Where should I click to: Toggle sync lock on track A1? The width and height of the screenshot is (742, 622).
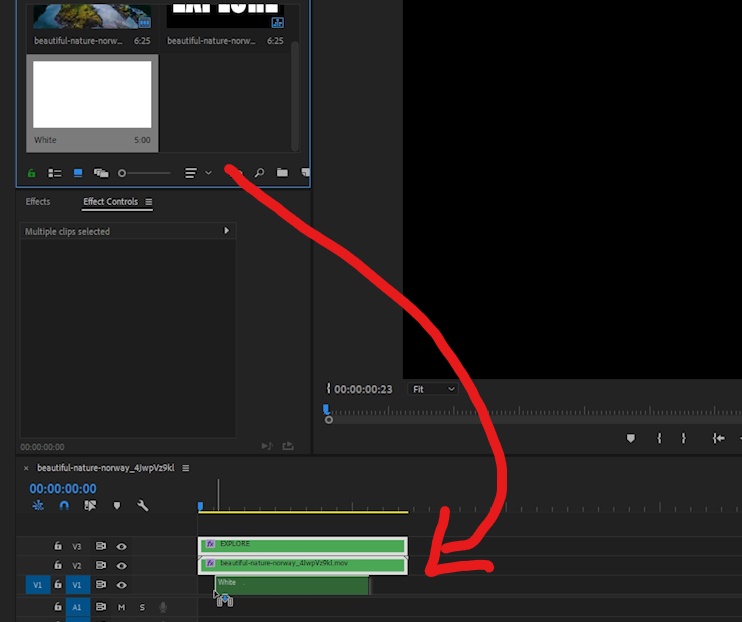[101, 606]
